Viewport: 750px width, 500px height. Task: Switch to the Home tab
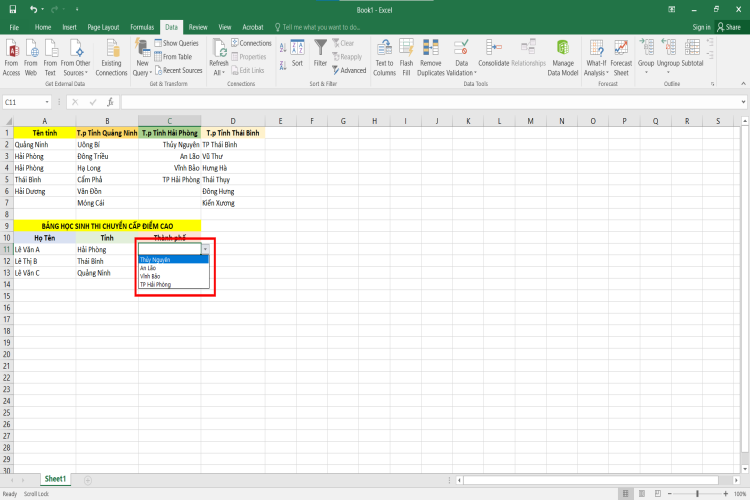(x=43, y=27)
